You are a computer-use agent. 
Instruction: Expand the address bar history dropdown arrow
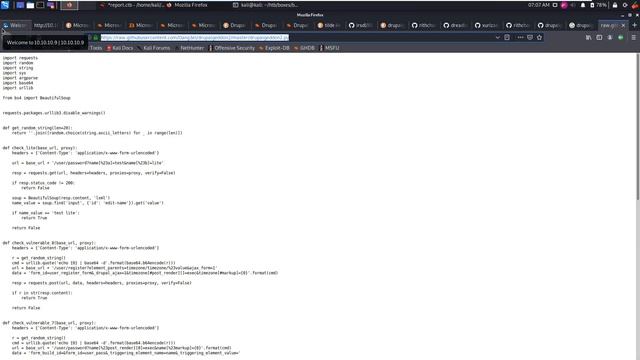[498, 38]
